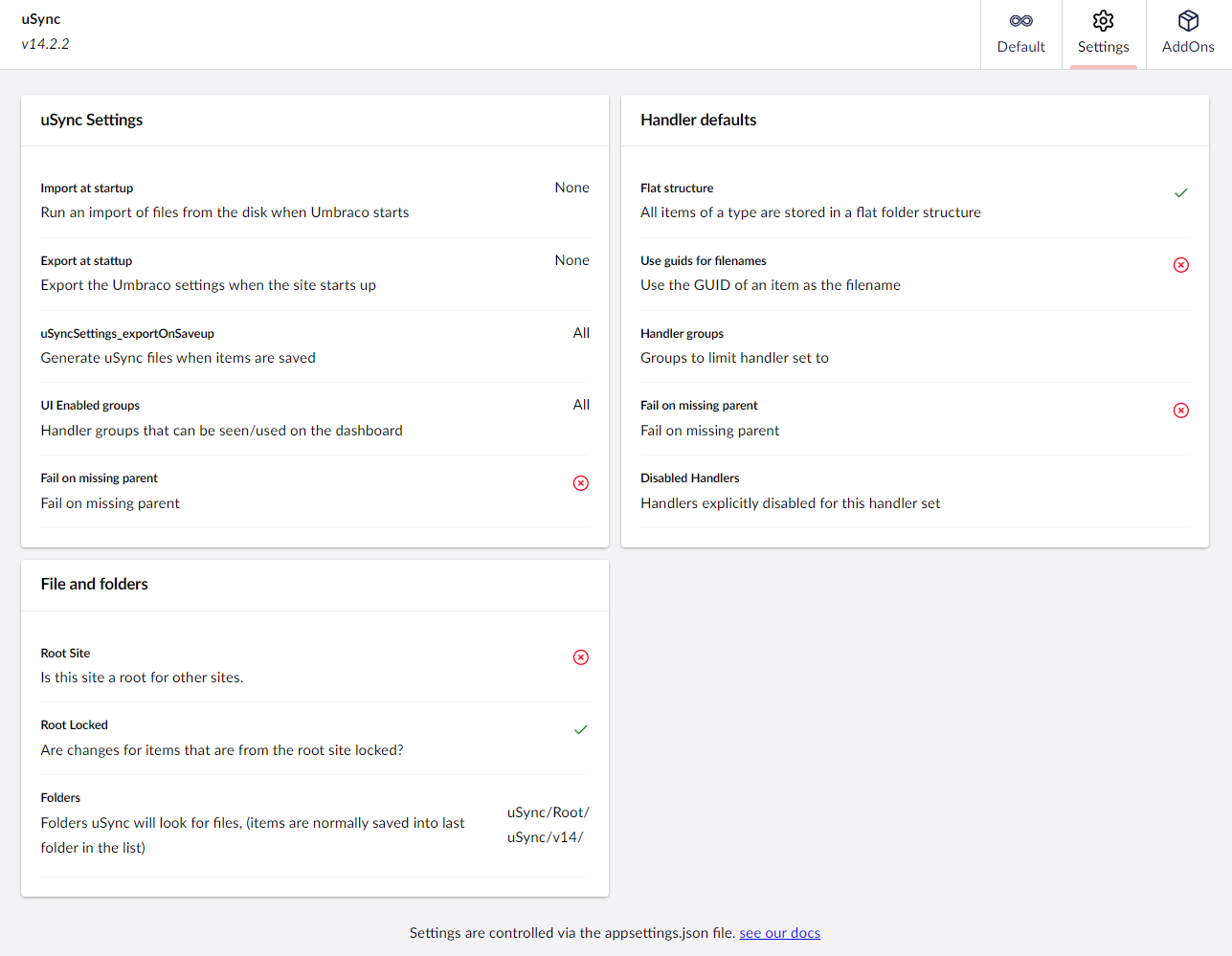The image size is (1232, 956).
Task: Click 'Use the GUID of an item as the filename' text
Action: pyautogui.click(x=771, y=285)
